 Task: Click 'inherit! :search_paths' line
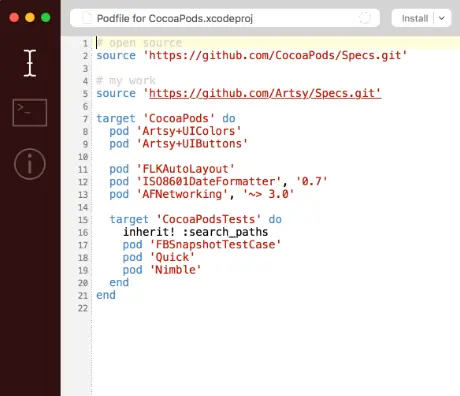(196, 232)
